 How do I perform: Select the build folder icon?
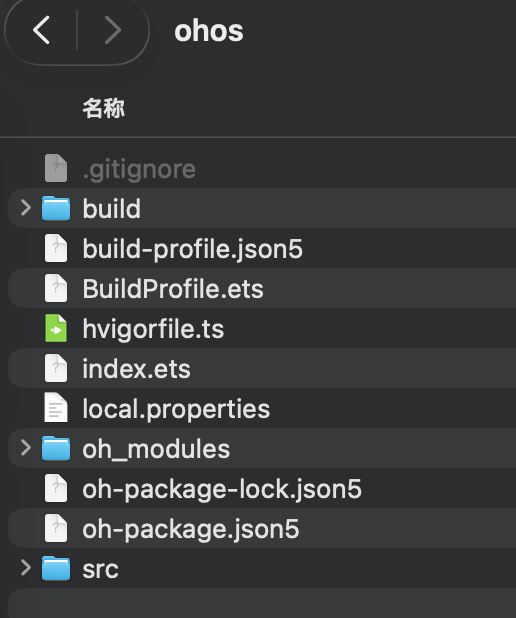(56, 208)
